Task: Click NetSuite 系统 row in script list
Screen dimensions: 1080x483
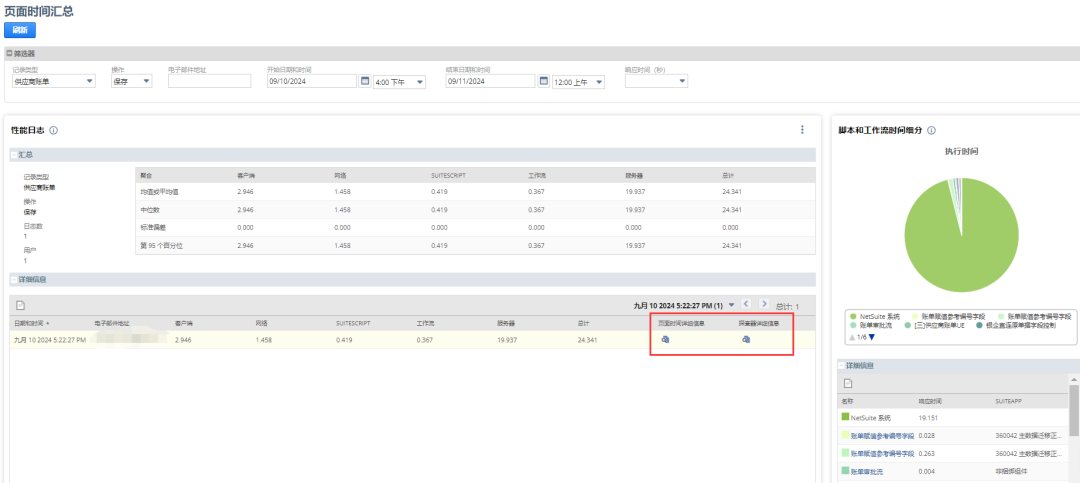Action: 953,418
